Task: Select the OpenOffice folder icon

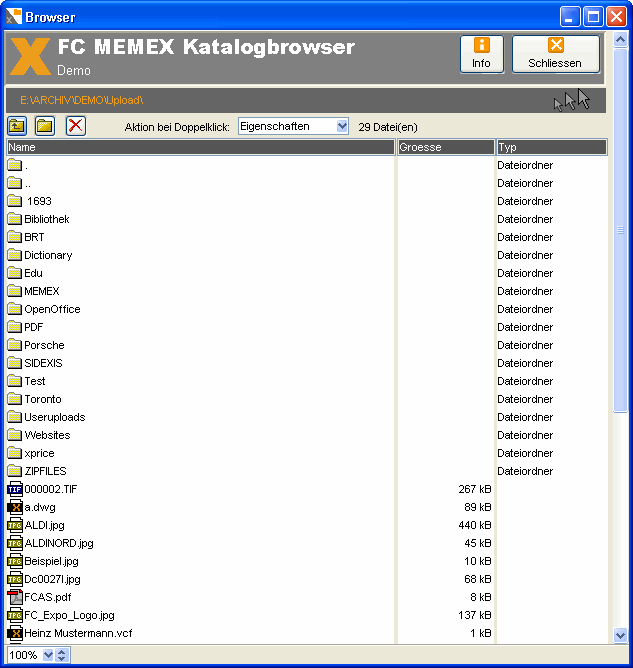Action: click(14, 308)
